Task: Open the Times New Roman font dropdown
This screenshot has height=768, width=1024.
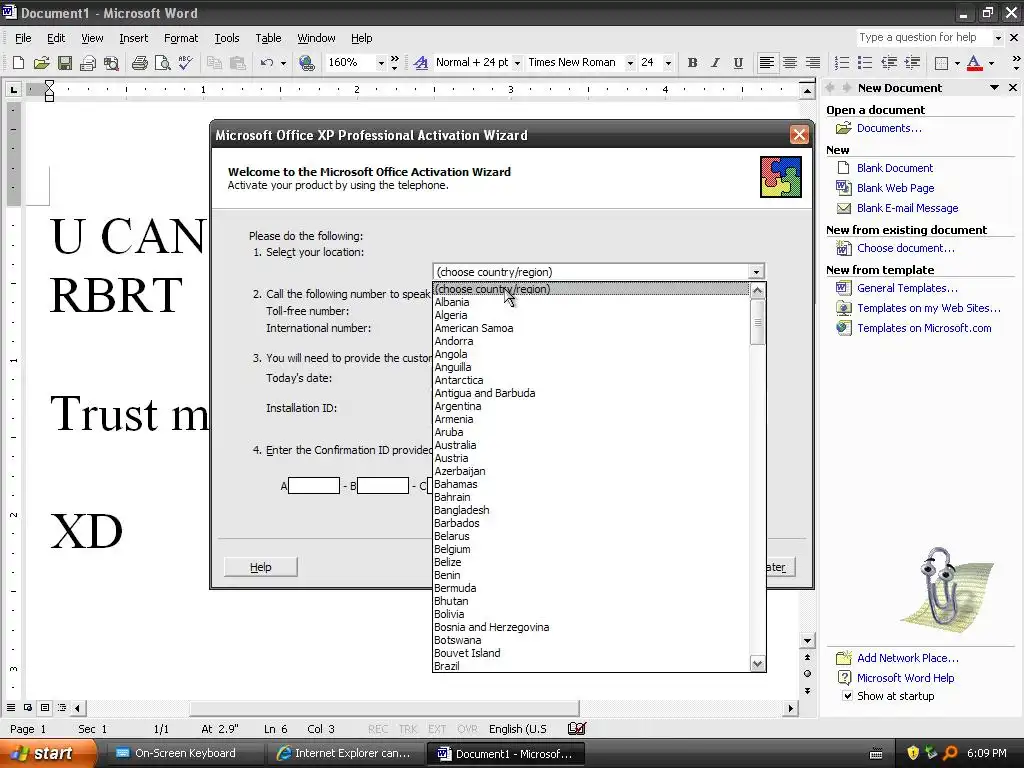Action: (x=630, y=63)
